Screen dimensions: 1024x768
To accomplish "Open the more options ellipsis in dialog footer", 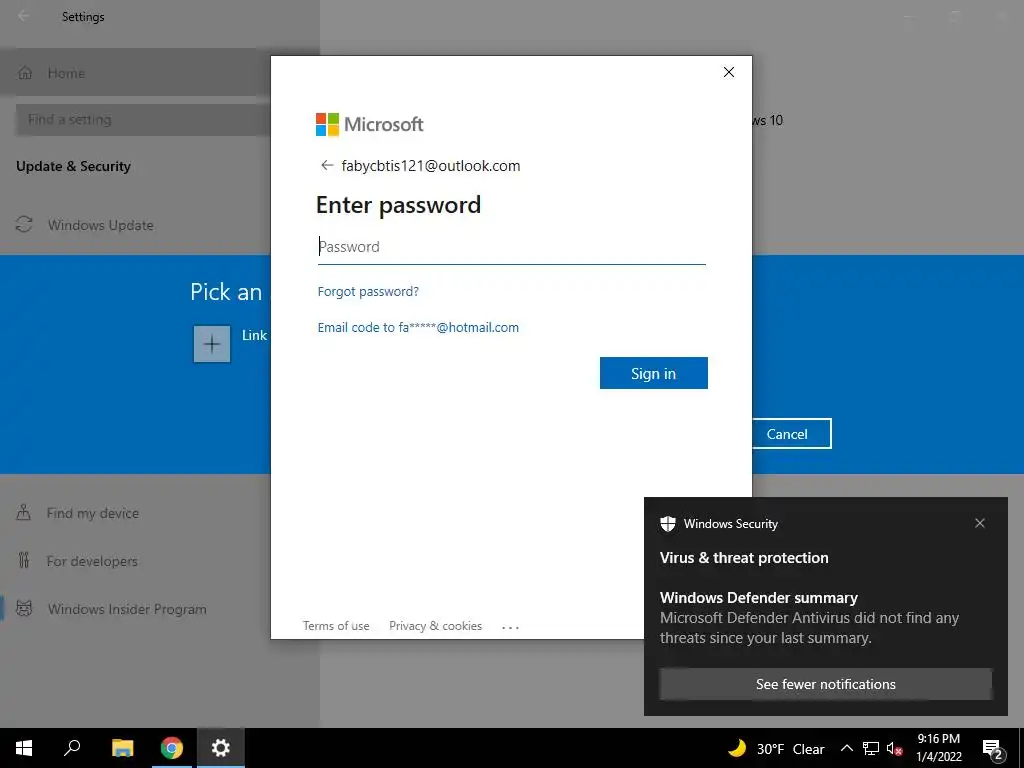I will [x=510, y=627].
